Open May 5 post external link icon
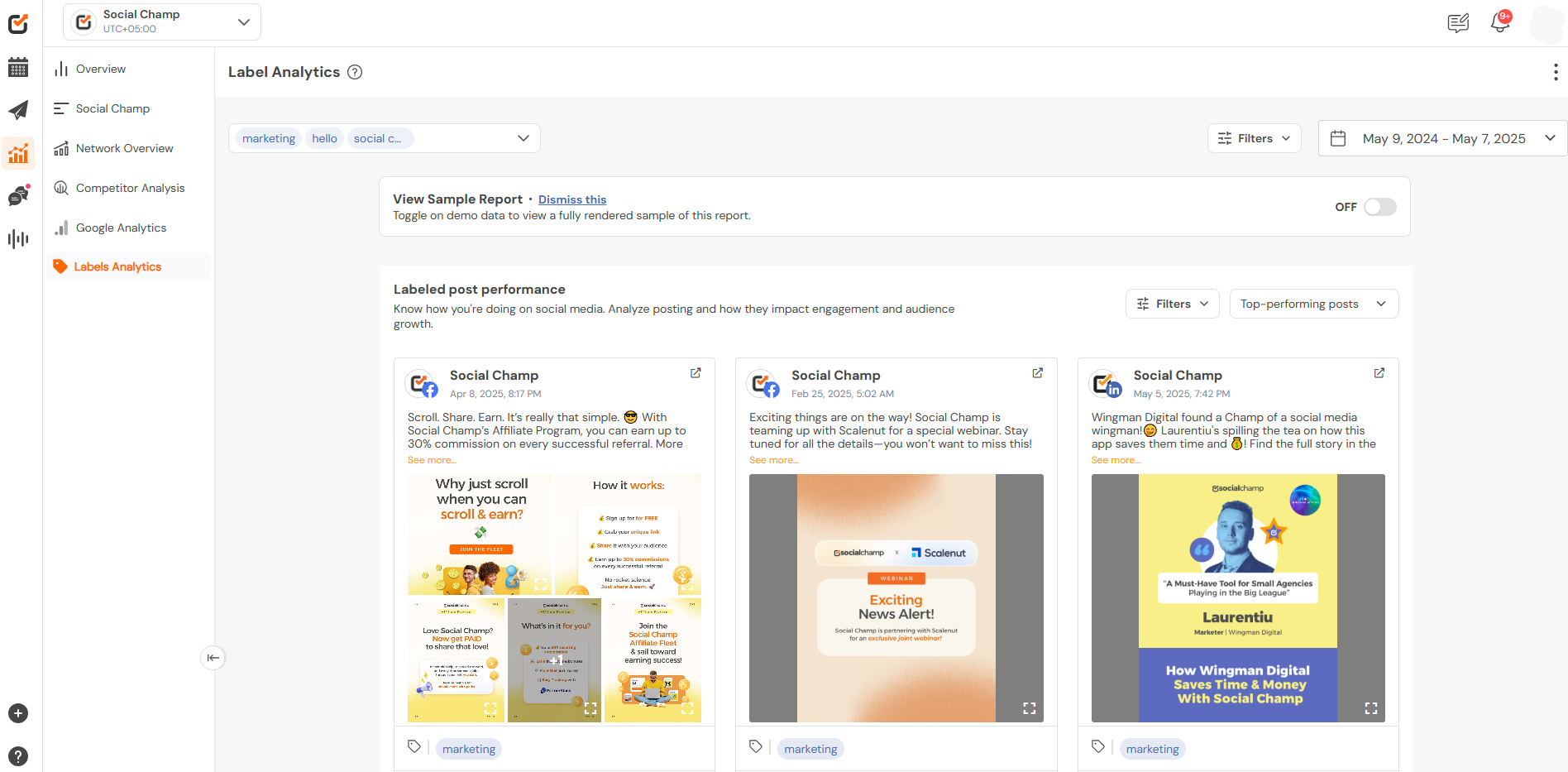The height and width of the screenshot is (772, 1568). [1379, 373]
